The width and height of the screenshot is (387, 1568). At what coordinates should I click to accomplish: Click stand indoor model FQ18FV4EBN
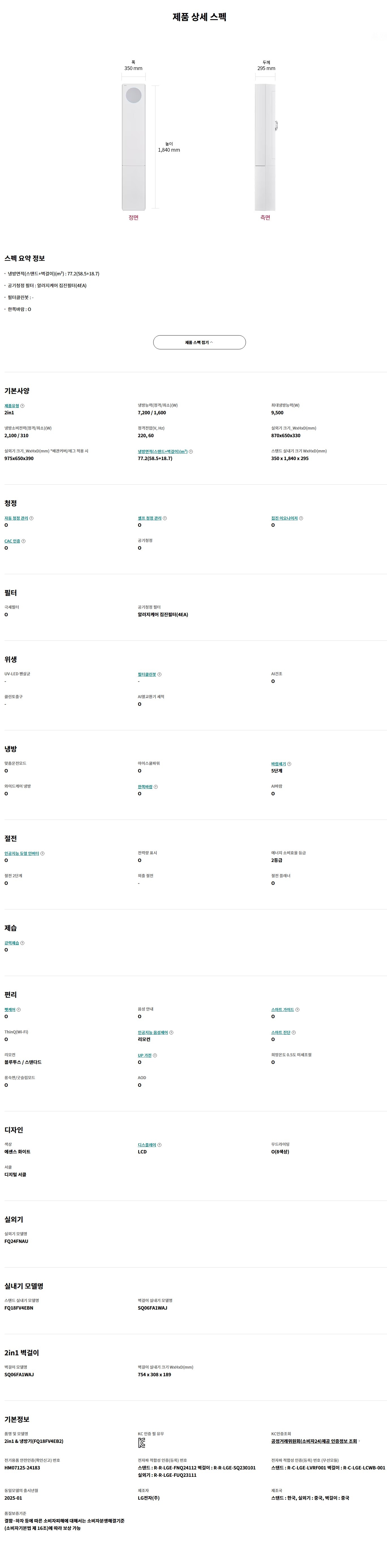pos(19,1308)
